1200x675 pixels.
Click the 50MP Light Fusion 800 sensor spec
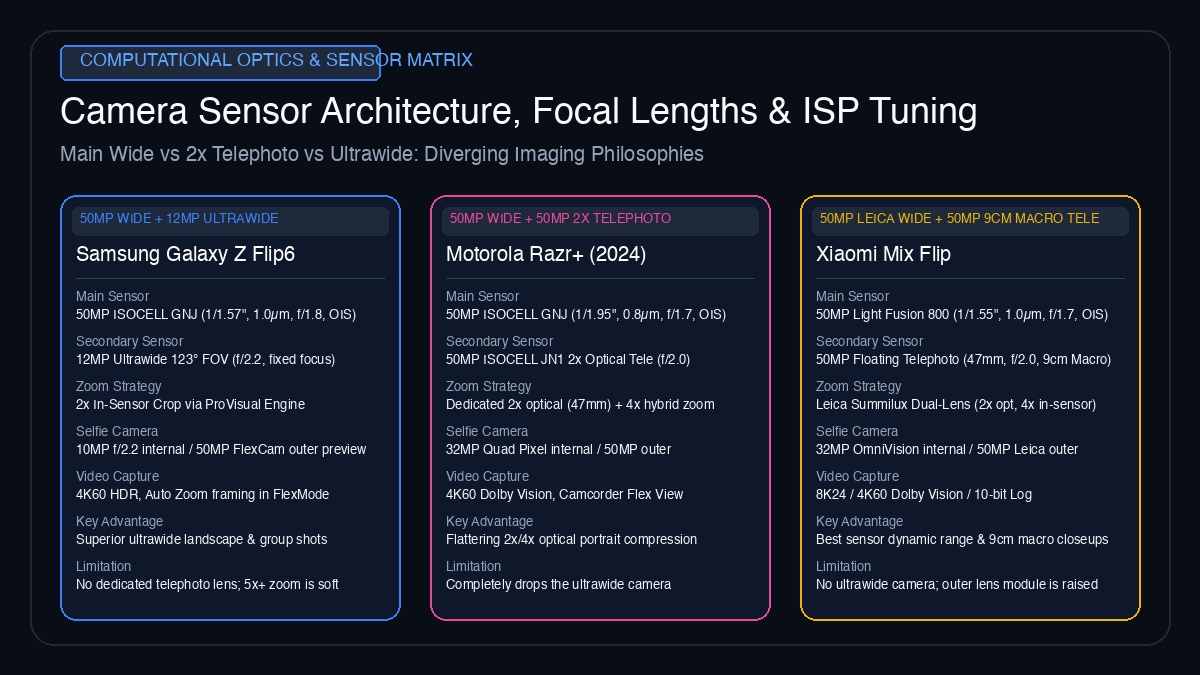click(x=962, y=314)
